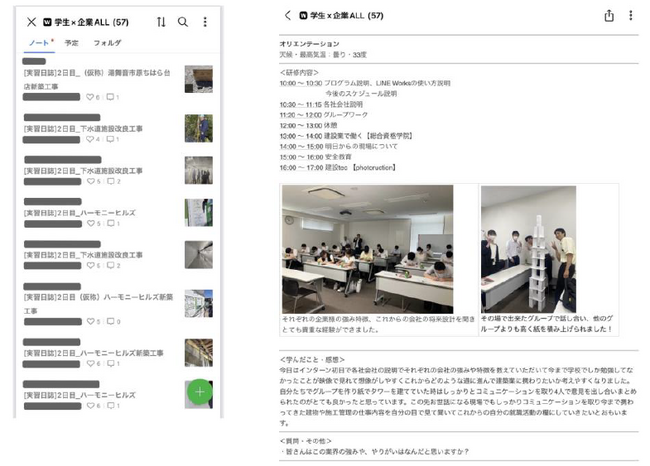Image resolution: width=650 pixels, height=466 pixels.
Task: Open the sort order icon in list header
Action: 161,22
